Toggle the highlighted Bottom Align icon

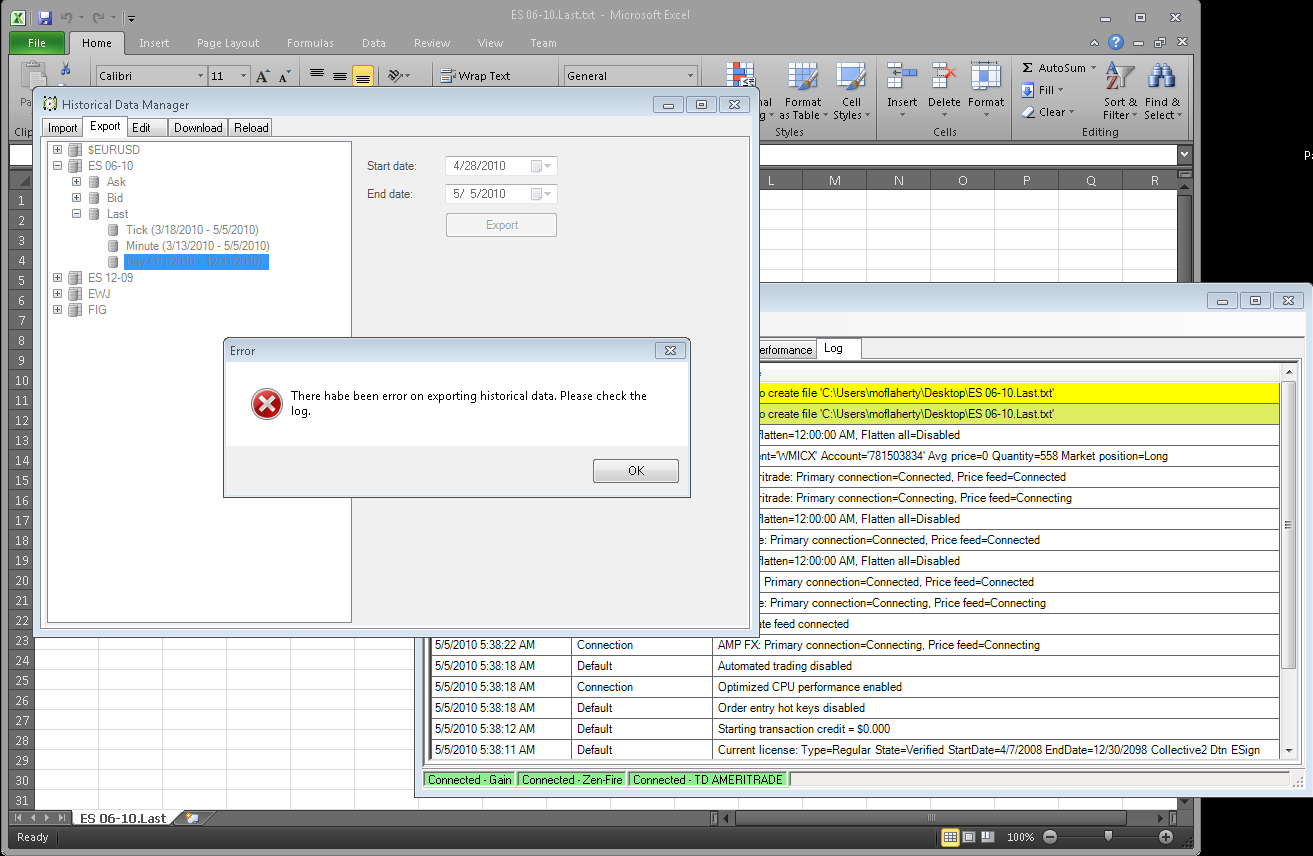[x=363, y=76]
